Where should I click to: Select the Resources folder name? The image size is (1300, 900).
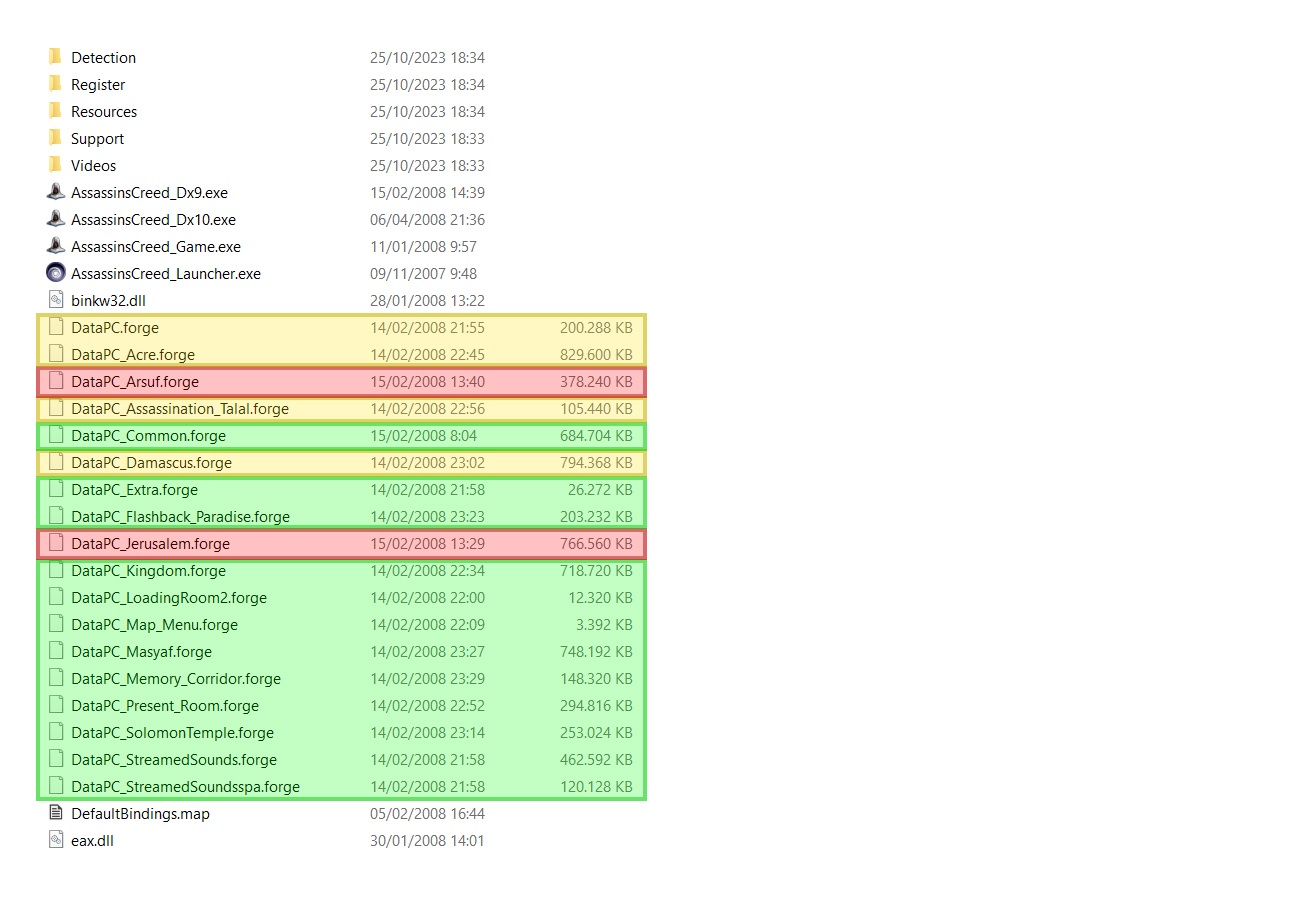click(x=104, y=112)
